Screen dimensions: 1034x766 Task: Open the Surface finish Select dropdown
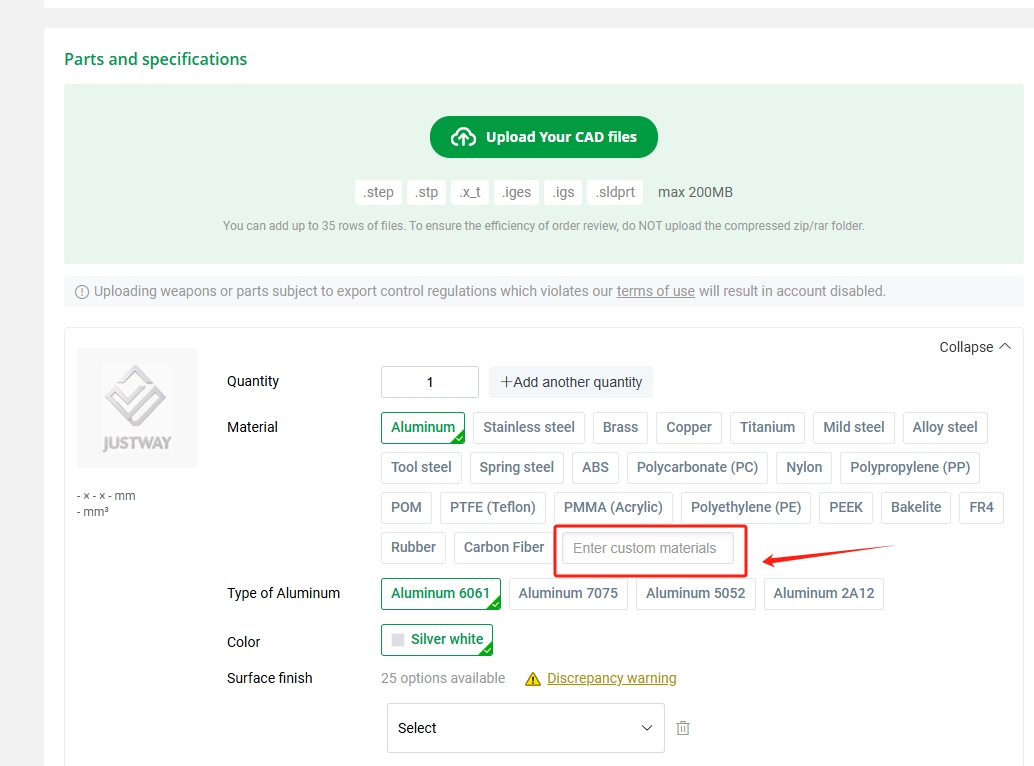(525, 728)
